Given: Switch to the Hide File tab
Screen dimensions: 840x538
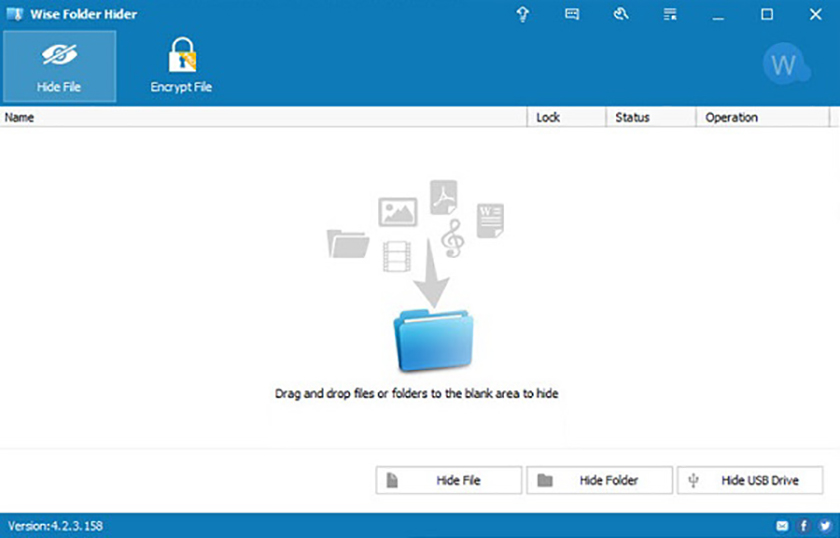Looking at the screenshot, I should 59,66.
